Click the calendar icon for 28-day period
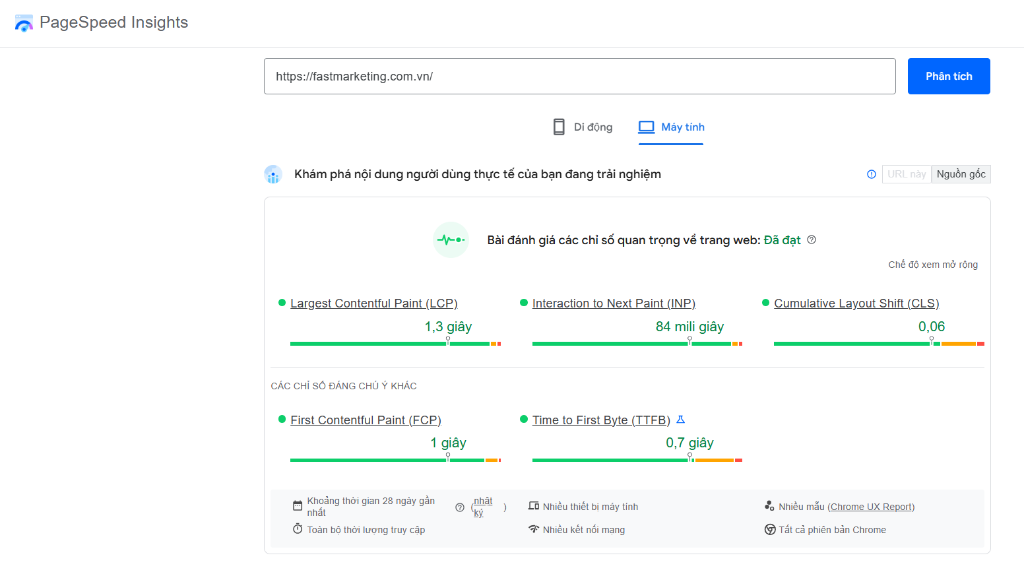The width and height of the screenshot is (1024, 568). tap(297, 506)
